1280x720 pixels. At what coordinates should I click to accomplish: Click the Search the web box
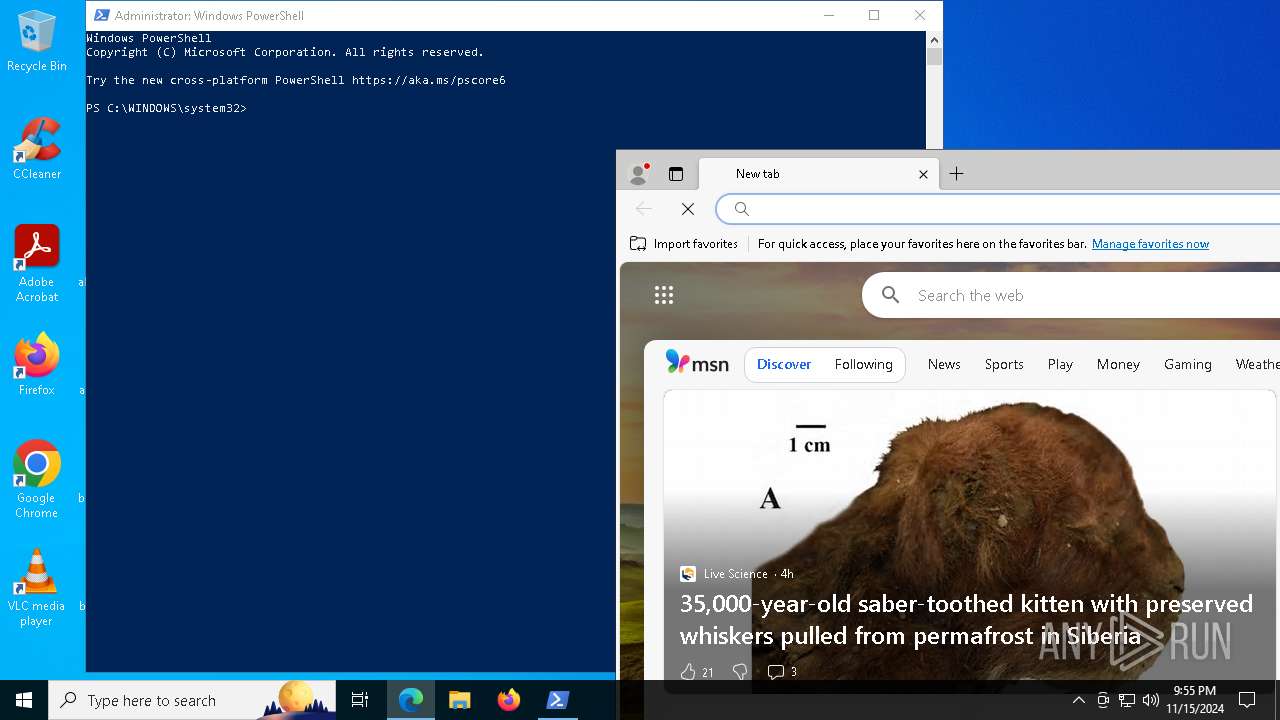pyautogui.click(x=1071, y=295)
